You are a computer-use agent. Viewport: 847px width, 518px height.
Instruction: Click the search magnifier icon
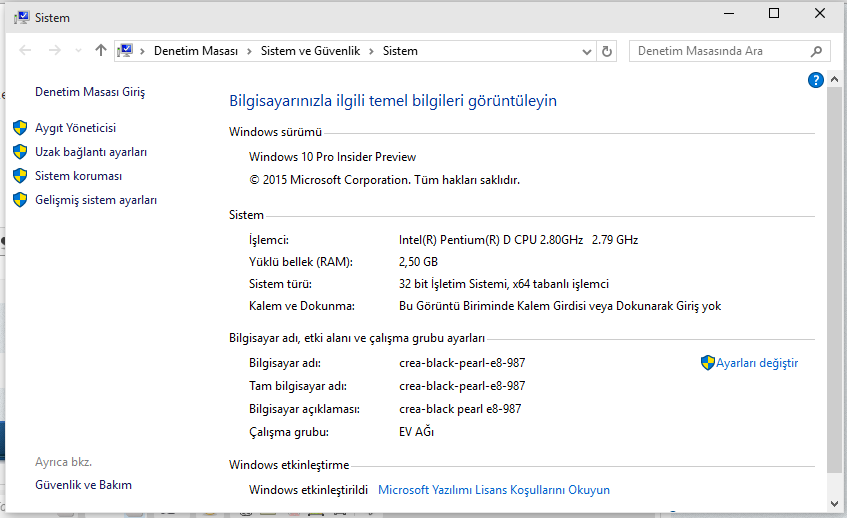pos(816,51)
